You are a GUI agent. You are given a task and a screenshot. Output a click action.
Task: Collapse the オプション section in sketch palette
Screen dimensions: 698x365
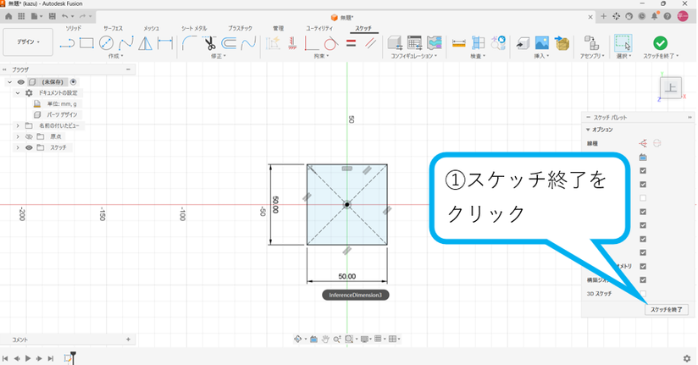pos(588,130)
